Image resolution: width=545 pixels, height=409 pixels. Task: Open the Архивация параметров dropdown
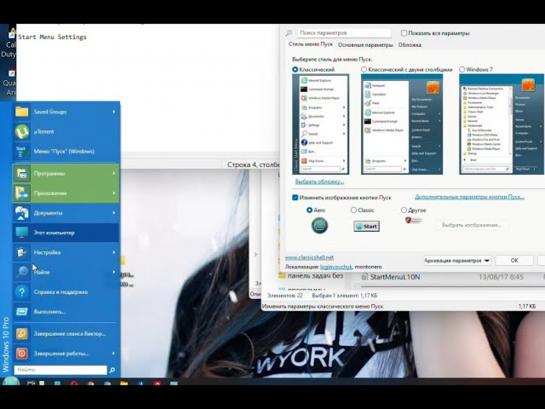457,260
